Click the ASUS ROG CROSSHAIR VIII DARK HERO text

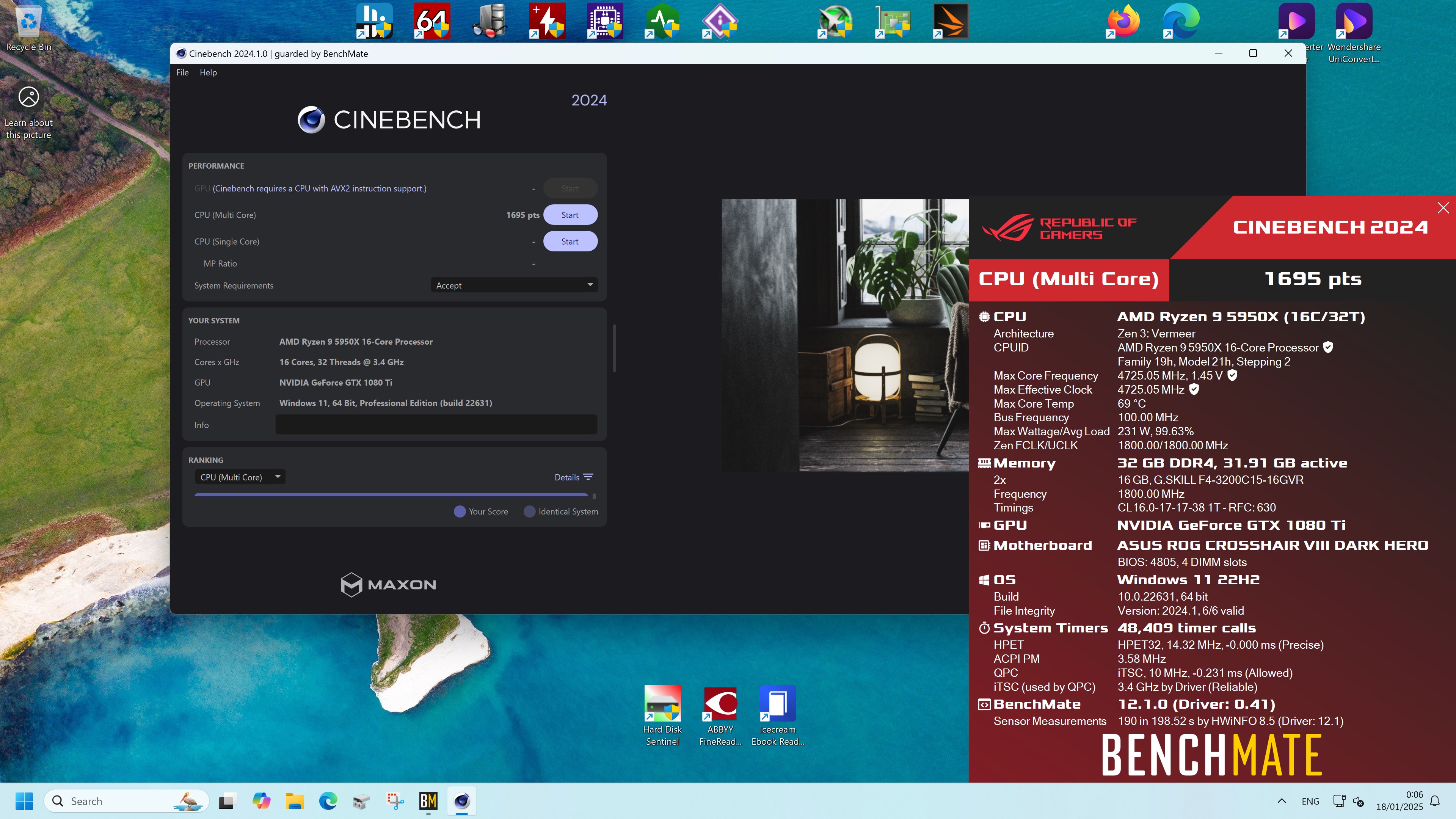coord(1272,546)
